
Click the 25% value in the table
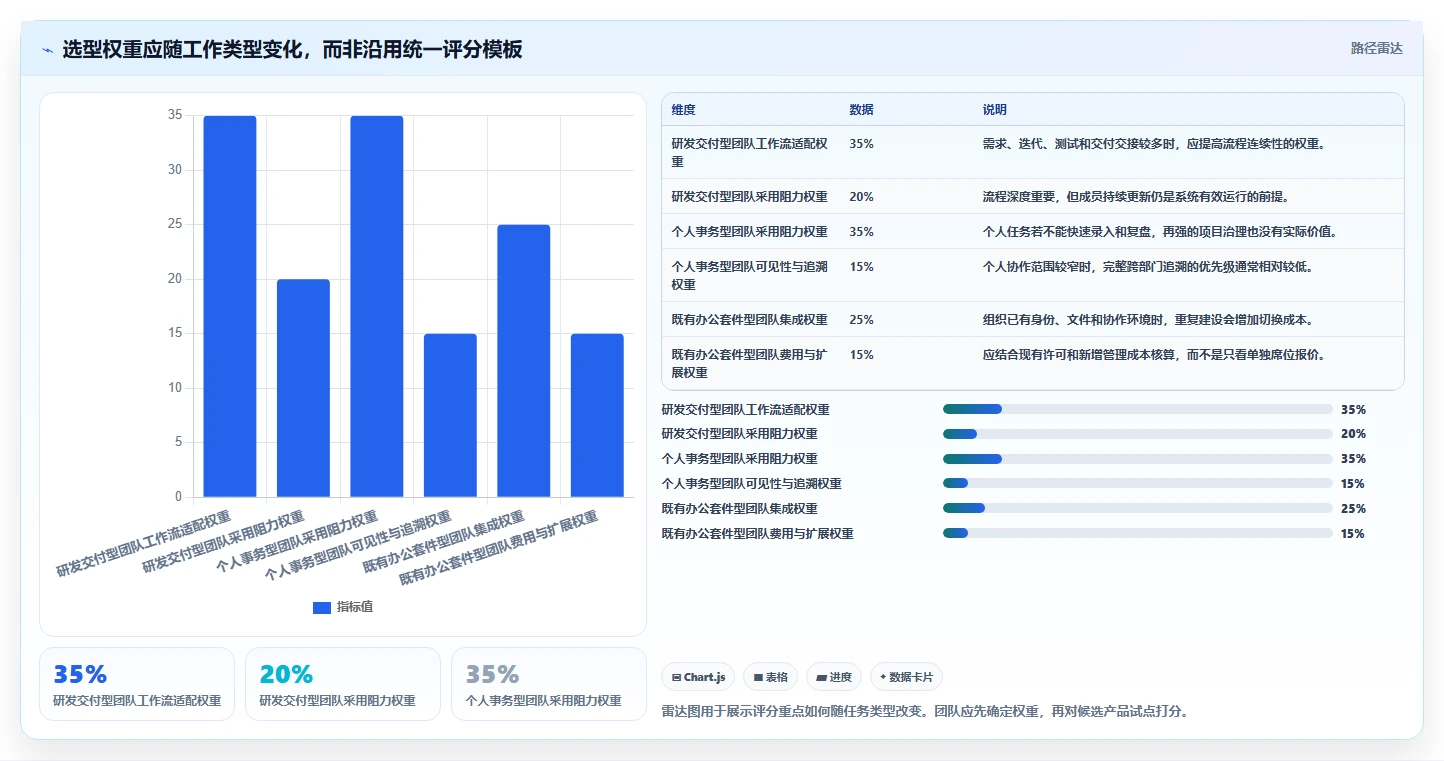862,319
